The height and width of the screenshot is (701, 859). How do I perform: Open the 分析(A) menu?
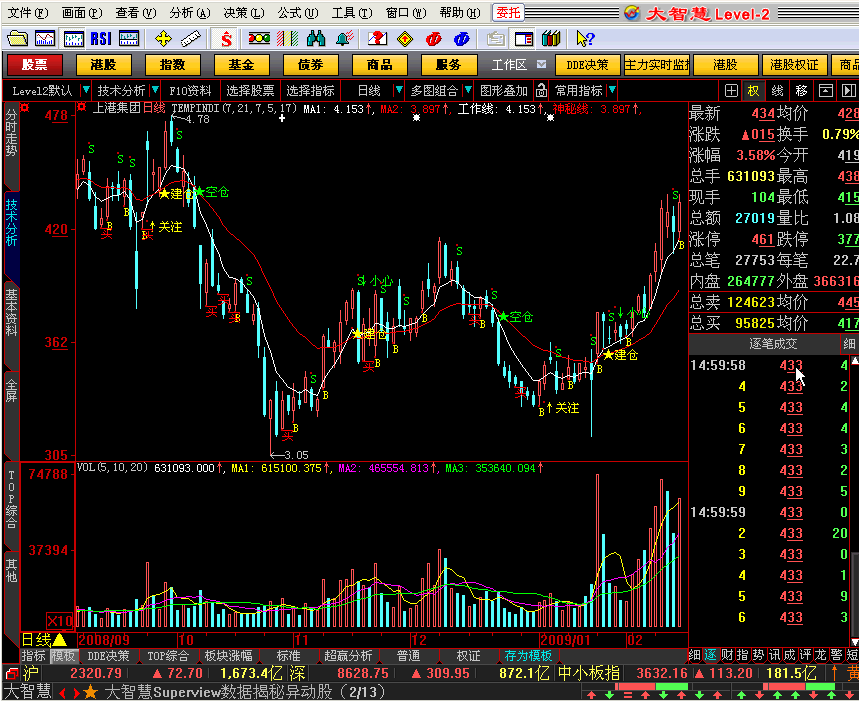[190, 12]
